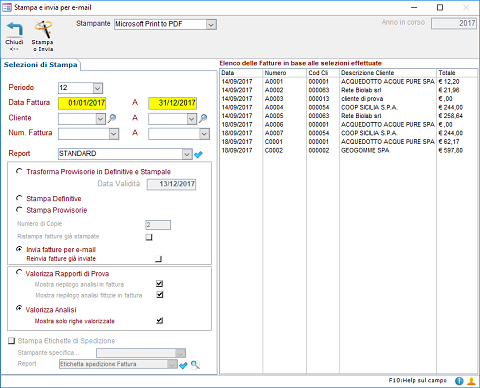Minimize the Stampa e invia window
The height and width of the screenshot is (388, 480).
[414, 7]
